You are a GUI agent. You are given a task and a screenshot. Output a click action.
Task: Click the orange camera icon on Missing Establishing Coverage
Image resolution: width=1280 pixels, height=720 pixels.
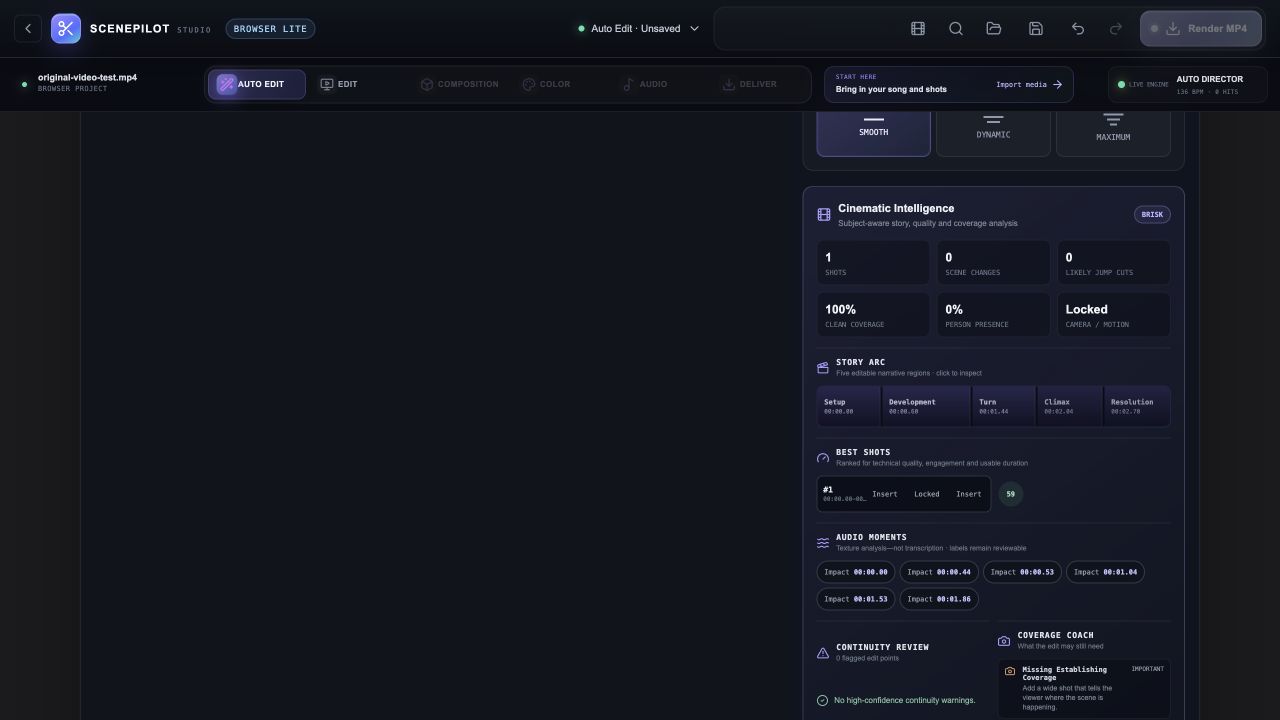click(1010, 671)
